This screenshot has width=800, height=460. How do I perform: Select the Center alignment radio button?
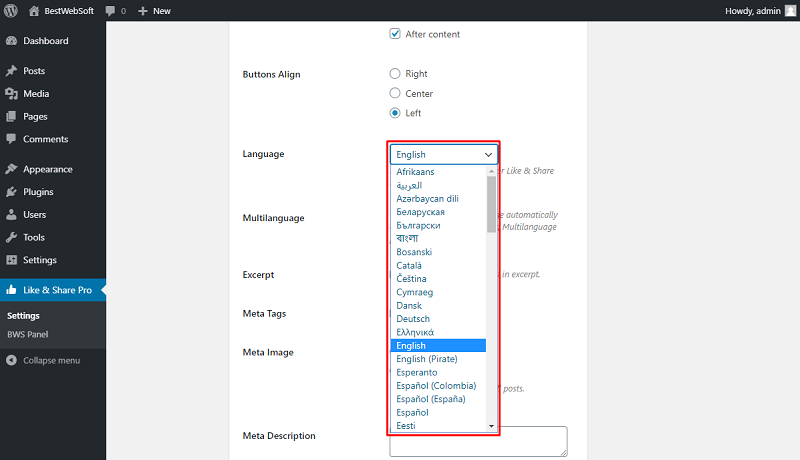click(395, 93)
